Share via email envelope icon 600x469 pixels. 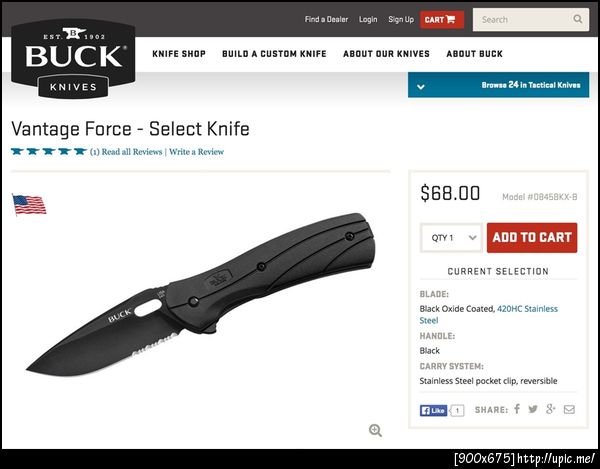point(569,409)
